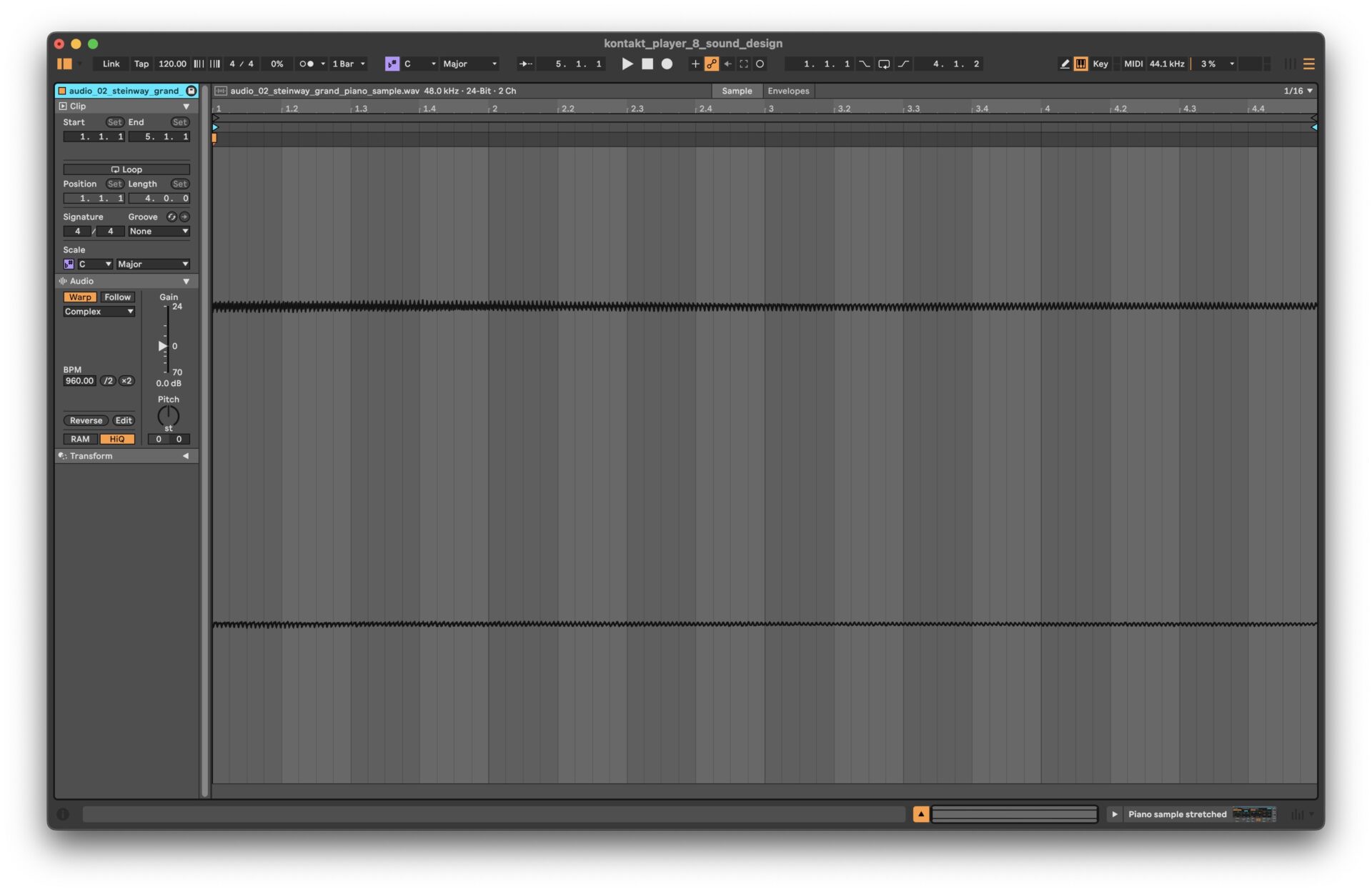
Task: Open the Groove dropdown set to None
Action: point(158,231)
